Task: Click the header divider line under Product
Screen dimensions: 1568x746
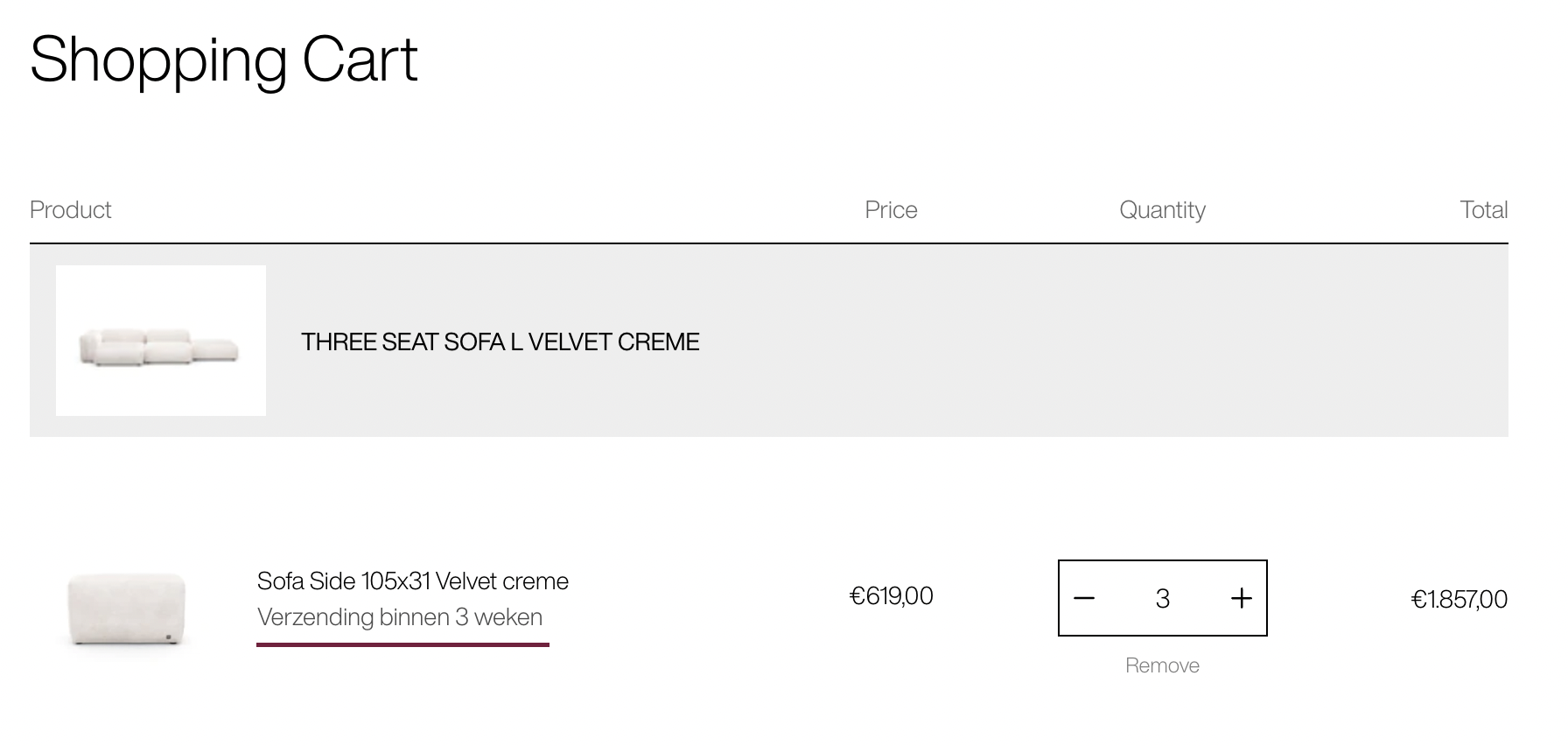Action: click(x=769, y=243)
